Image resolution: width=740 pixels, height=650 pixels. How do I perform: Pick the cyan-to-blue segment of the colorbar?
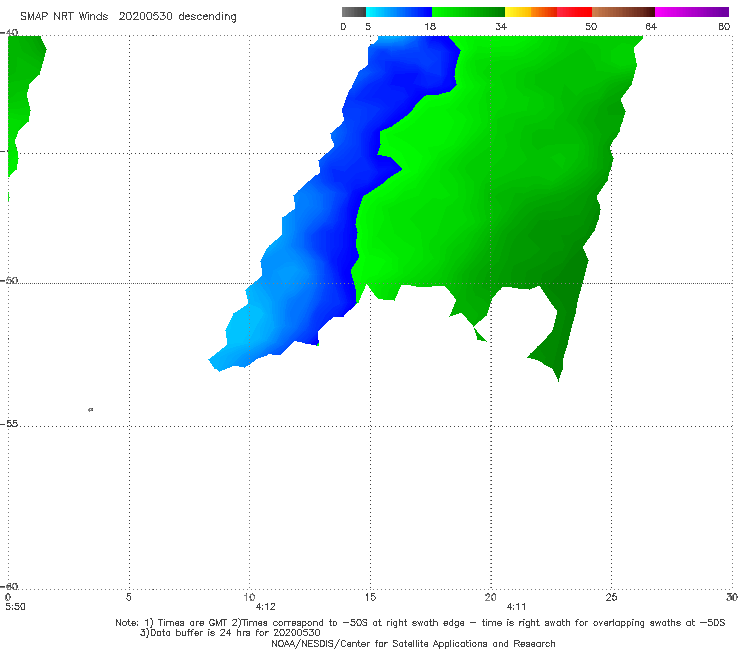click(399, 12)
